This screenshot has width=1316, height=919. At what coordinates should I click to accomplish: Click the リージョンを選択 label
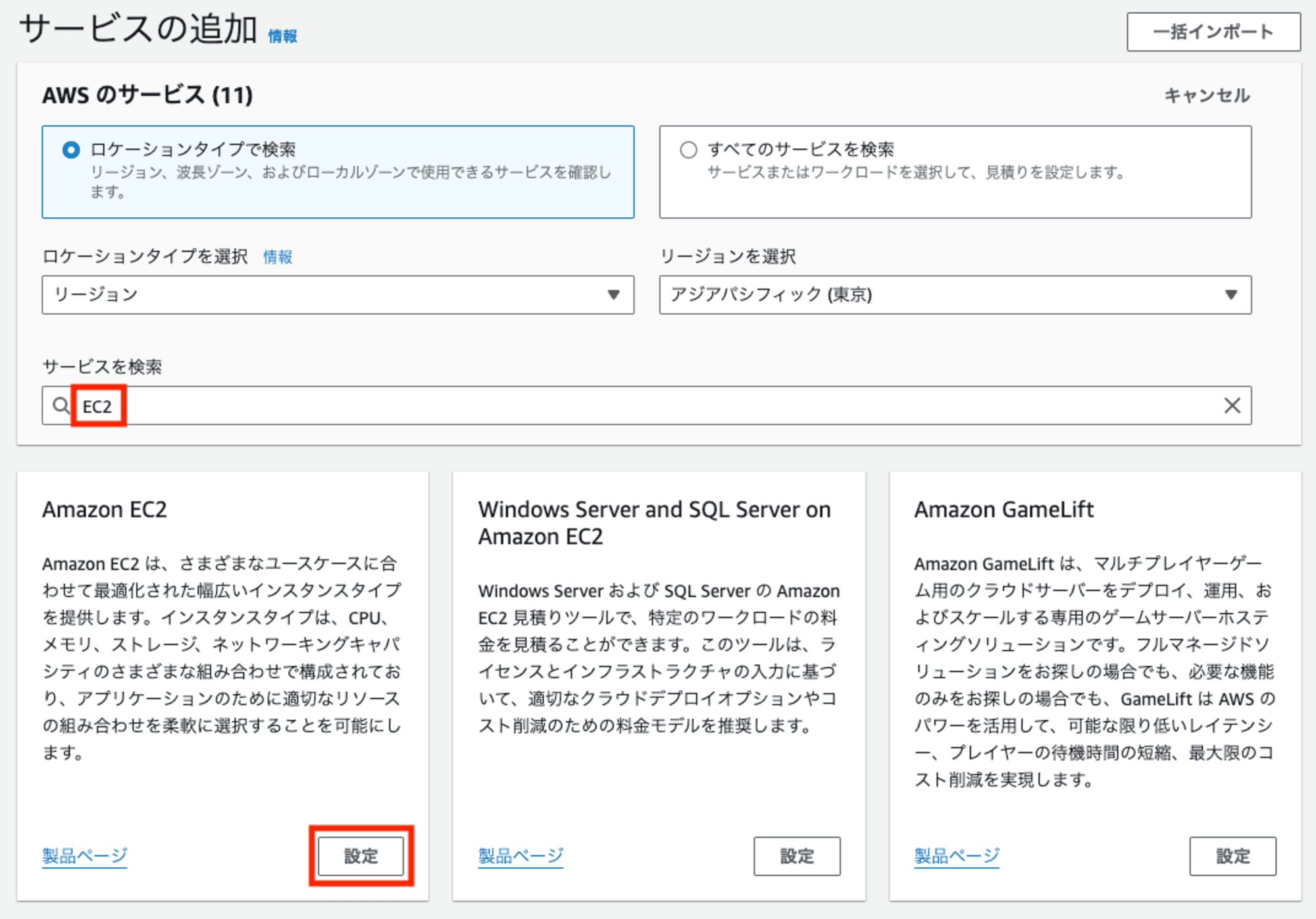pyautogui.click(x=728, y=256)
